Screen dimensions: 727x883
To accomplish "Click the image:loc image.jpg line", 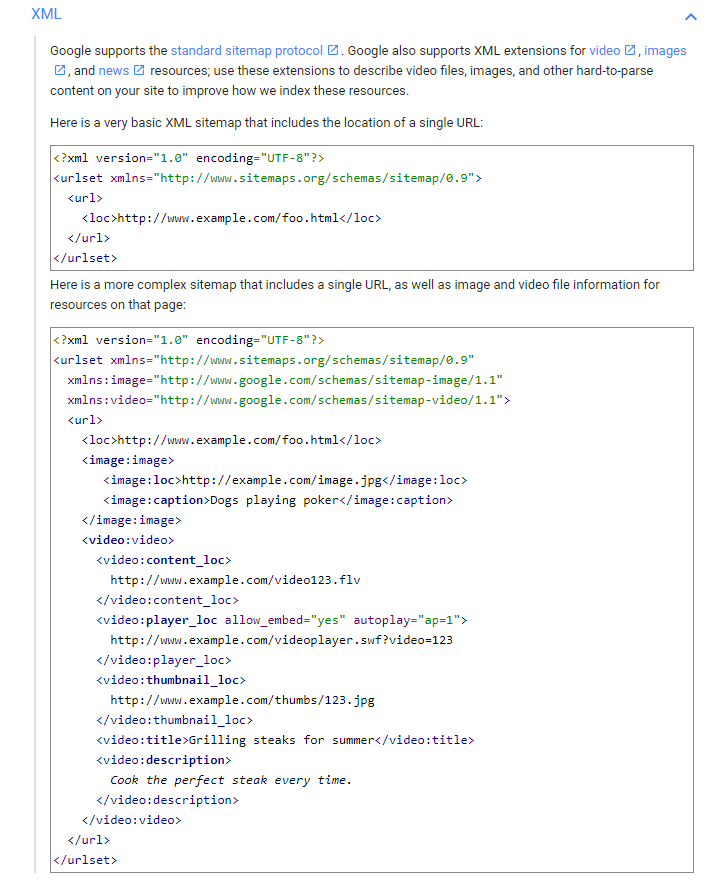I will click(x=286, y=480).
